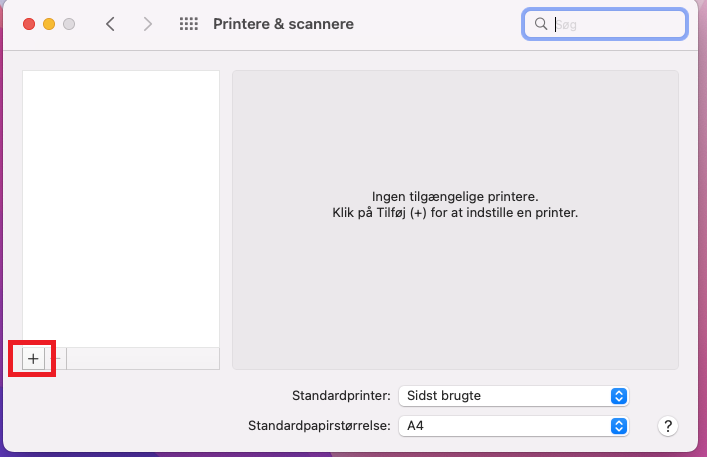Screen dimensions: 707x457
Task: Click the Standardprinter label text
Action: (340, 396)
